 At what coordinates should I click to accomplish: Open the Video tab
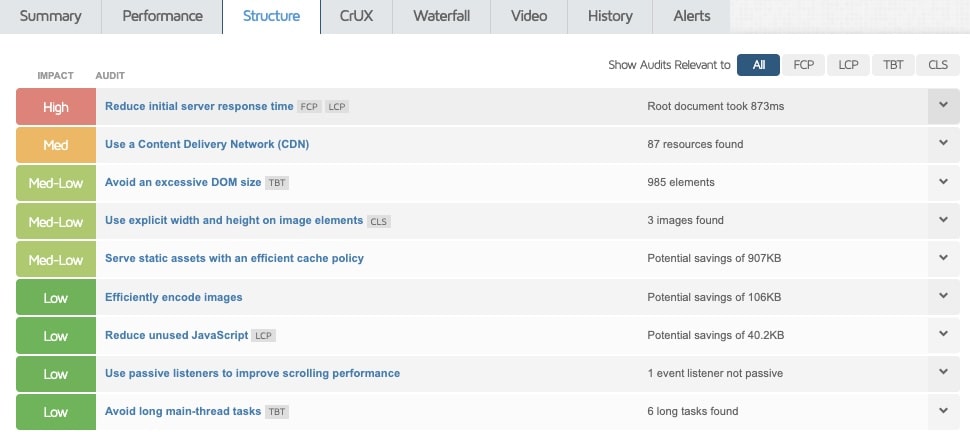click(x=529, y=16)
